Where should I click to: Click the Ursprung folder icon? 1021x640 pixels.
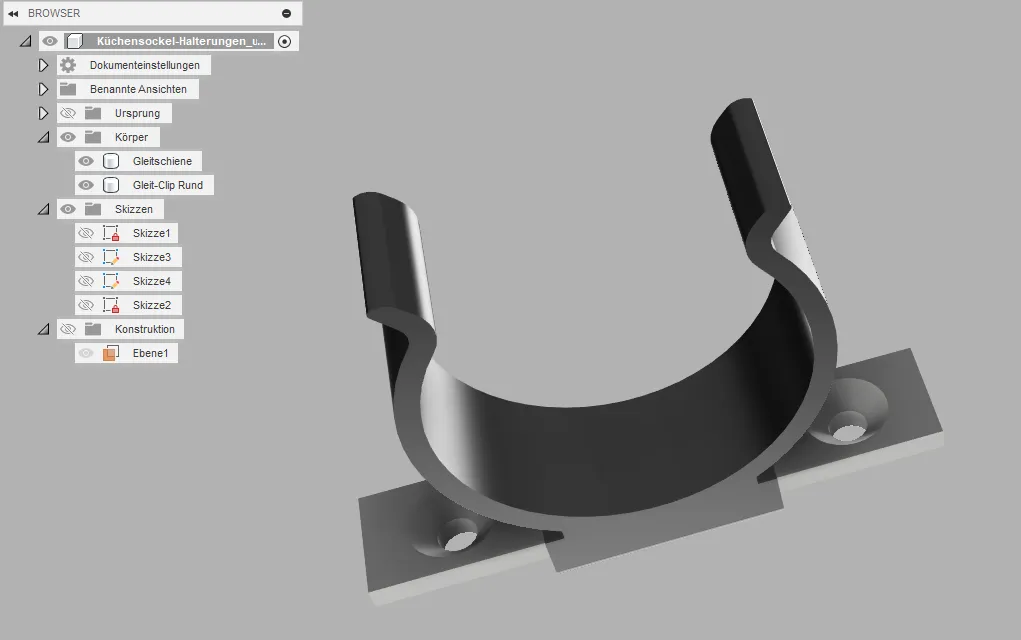(x=93, y=113)
